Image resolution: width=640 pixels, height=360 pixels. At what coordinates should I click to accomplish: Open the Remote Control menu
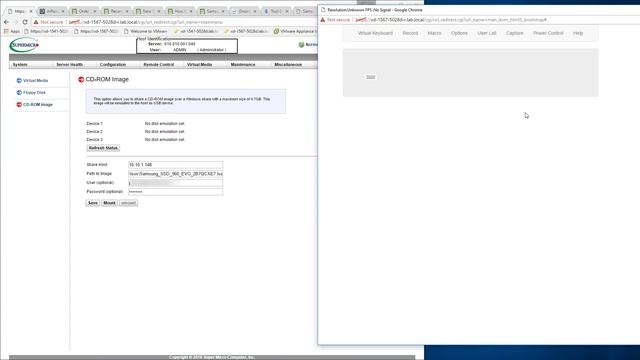coord(158,64)
